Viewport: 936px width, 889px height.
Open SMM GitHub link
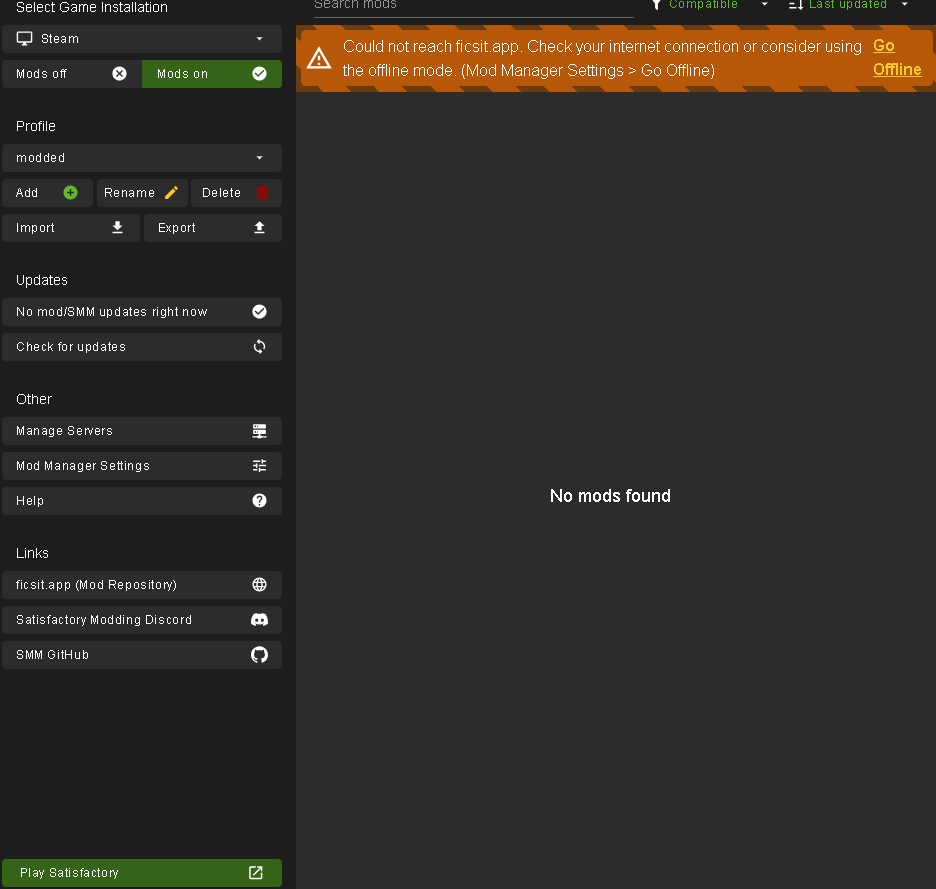tap(142, 655)
